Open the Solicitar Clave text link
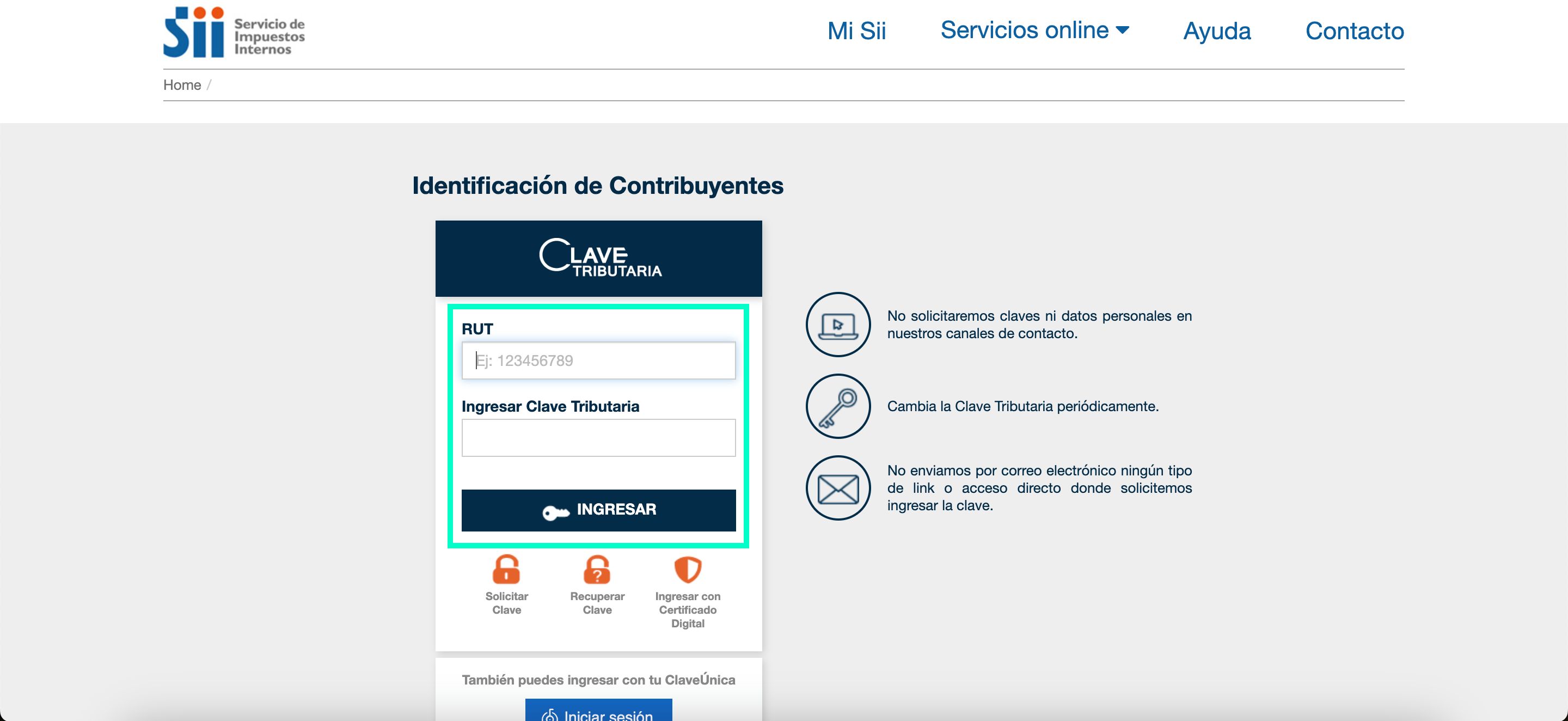The height and width of the screenshot is (721, 1568). (x=506, y=603)
